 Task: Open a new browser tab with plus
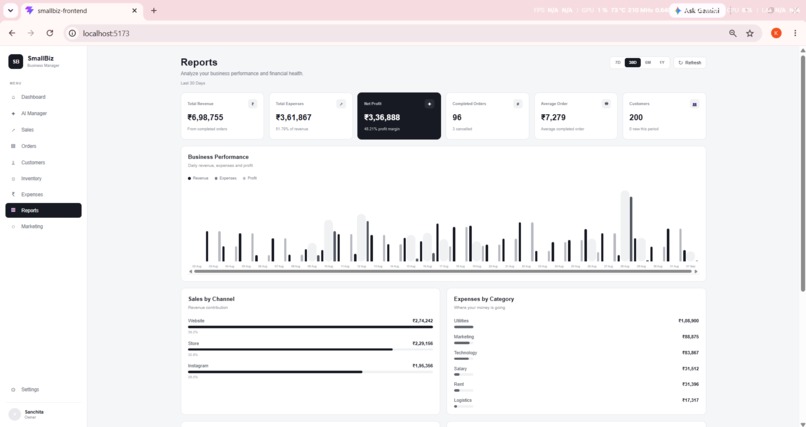[x=154, y=10]
